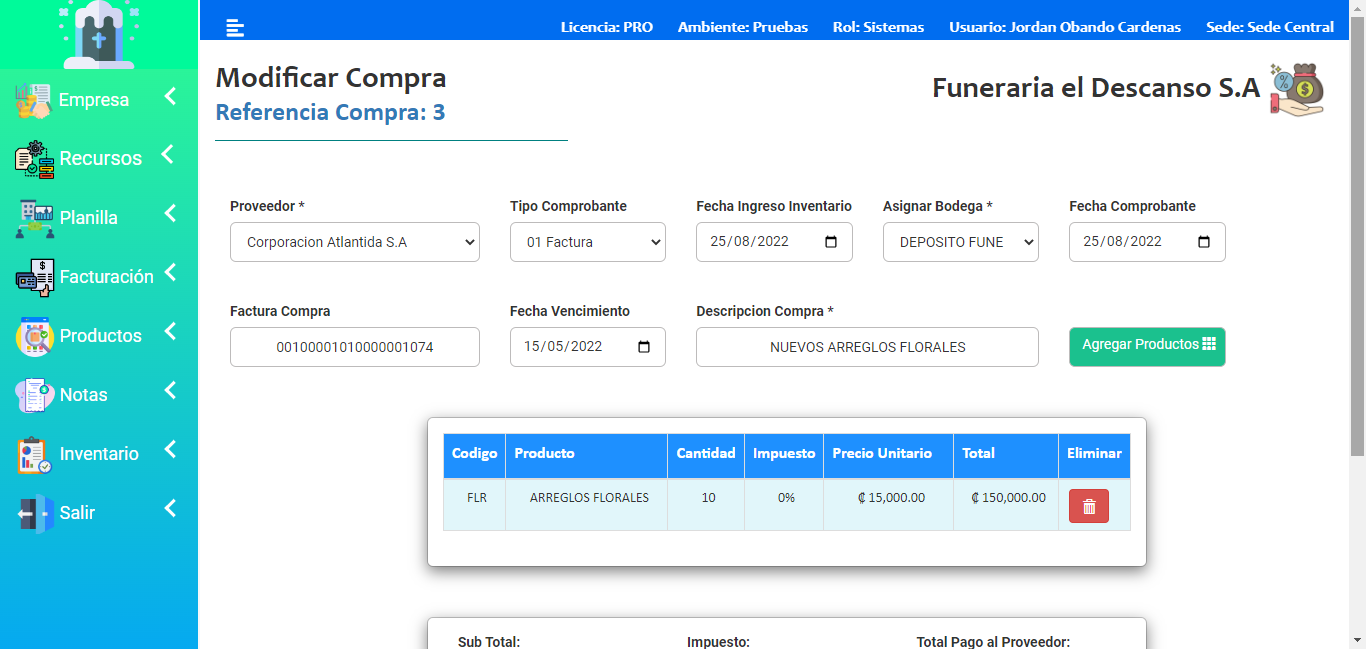Click the Descripcion Compra text field
The width and height of the screenshot is (1366, 649).
pos(867,347)
